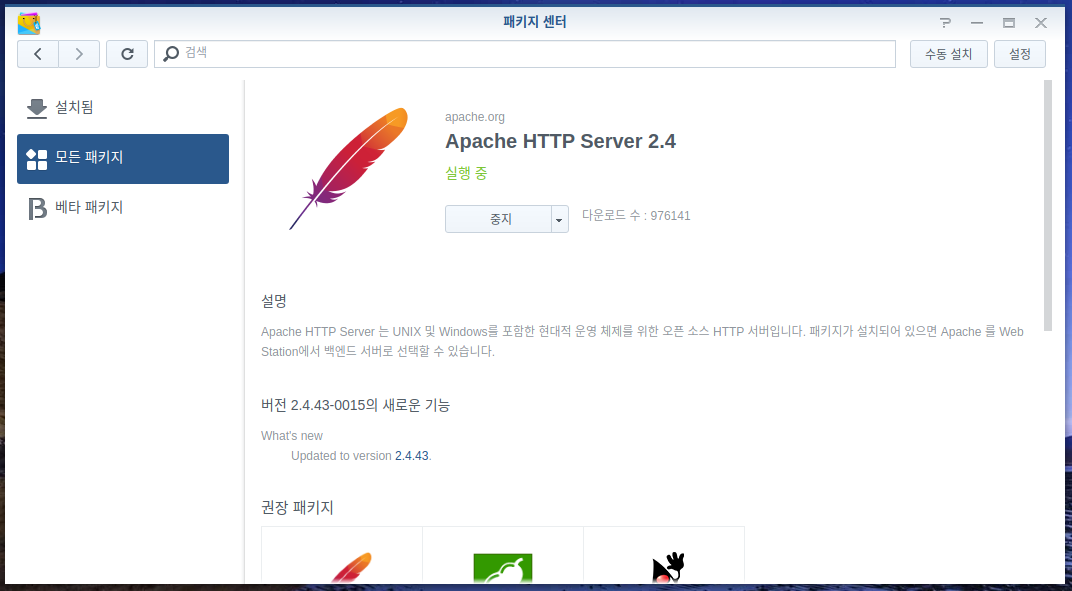This screenshot has width=1072, height=591.
Task: Minimize the 패키지 센터 window
Action: pos(977,23)
